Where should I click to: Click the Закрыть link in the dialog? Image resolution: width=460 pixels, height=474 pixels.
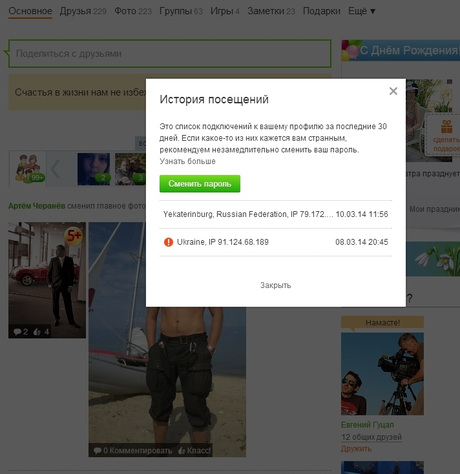275,285
